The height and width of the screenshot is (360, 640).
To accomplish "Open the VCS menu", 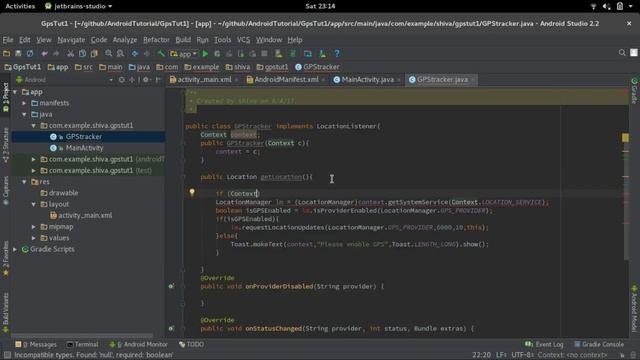I will pyautogui.click(x=243, y=40).
